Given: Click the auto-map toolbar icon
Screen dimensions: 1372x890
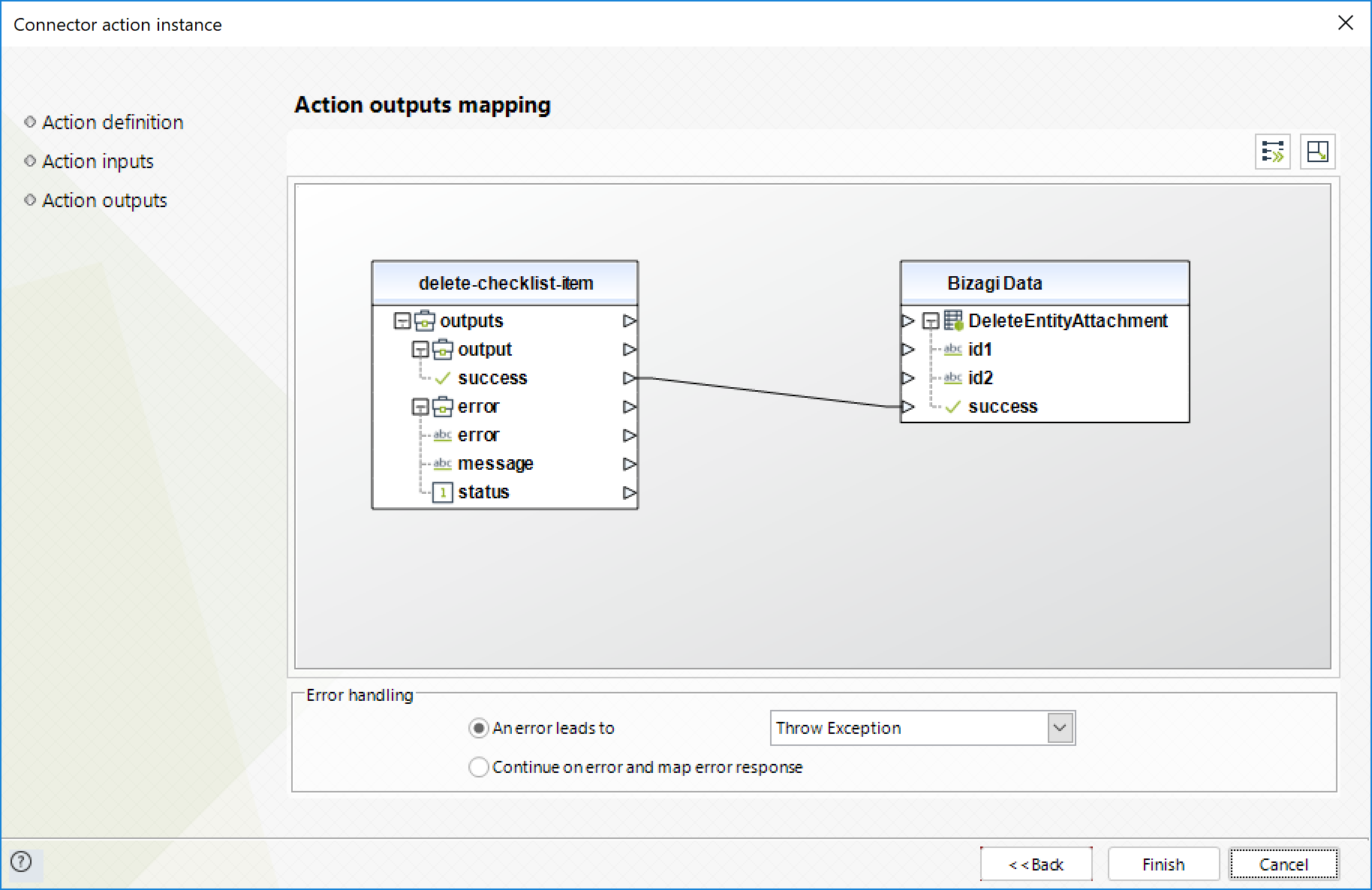Looking at the screenshot, I should click(x=1273, y=152).
